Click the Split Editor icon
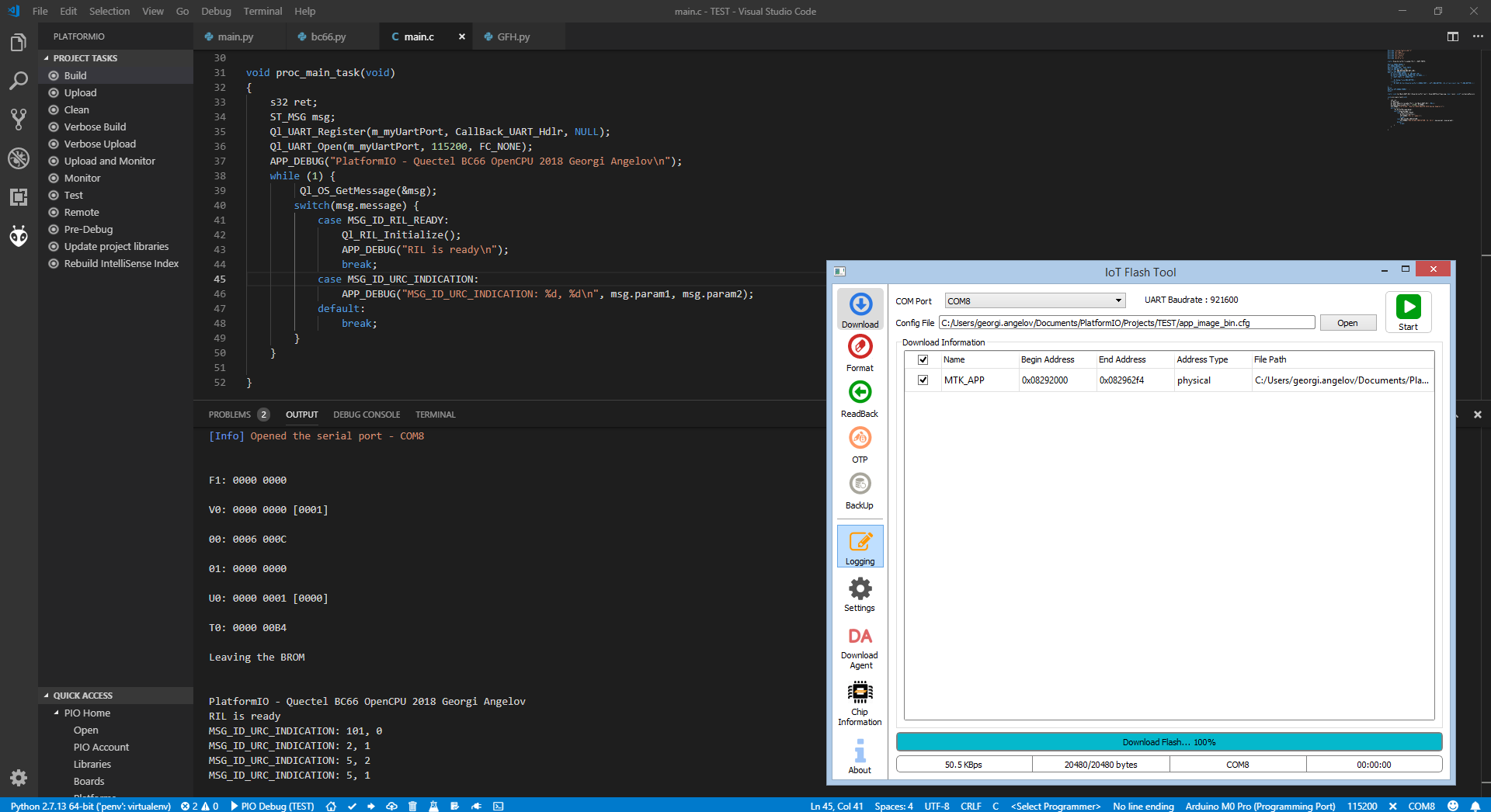 [1453, 36]
